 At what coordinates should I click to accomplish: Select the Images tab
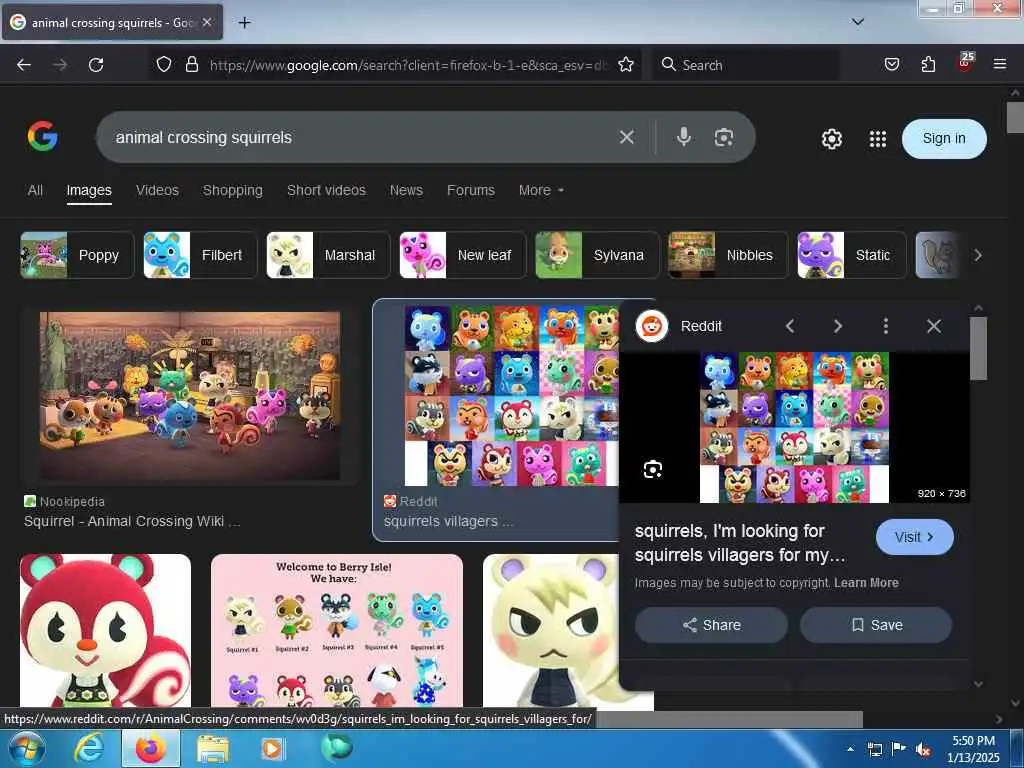pos(89,190)
